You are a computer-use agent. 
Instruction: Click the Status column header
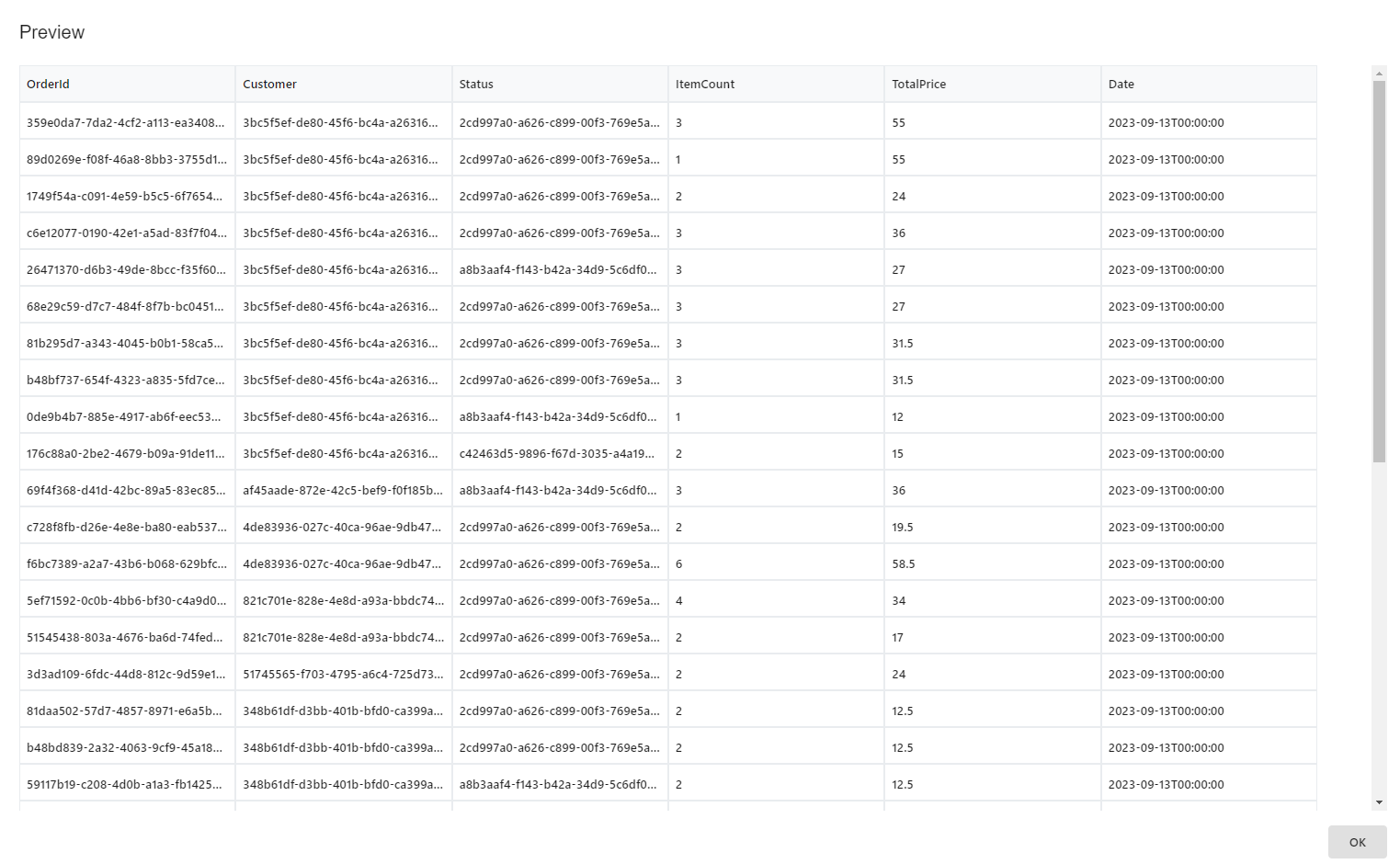tap(476, 84)
